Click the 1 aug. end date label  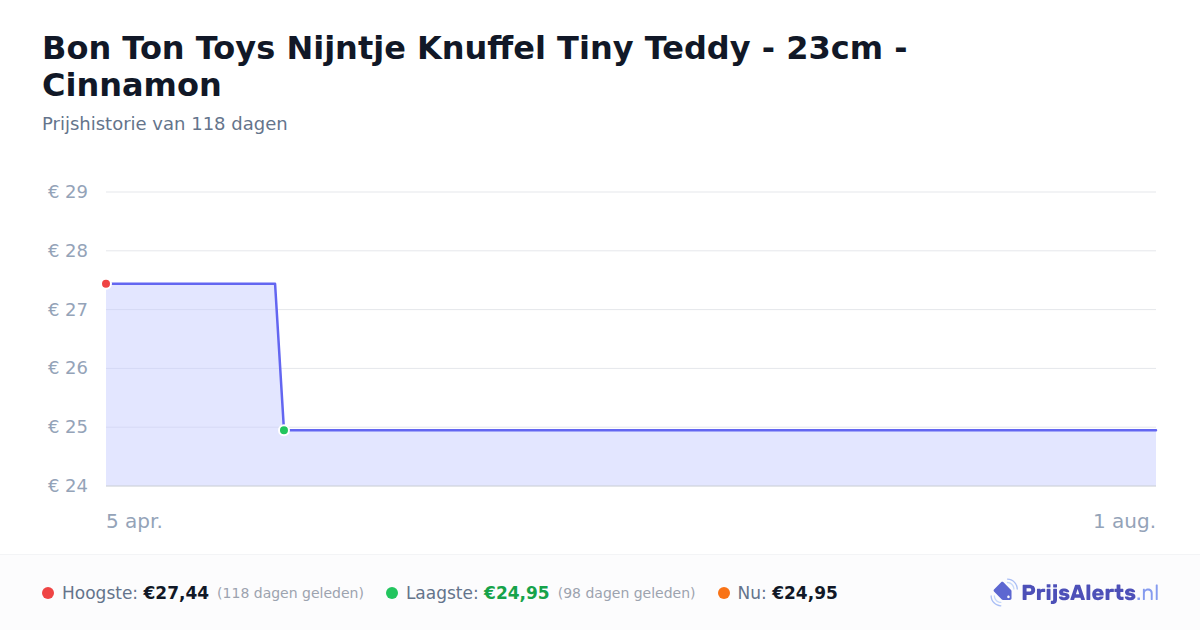pos(1125,521)
